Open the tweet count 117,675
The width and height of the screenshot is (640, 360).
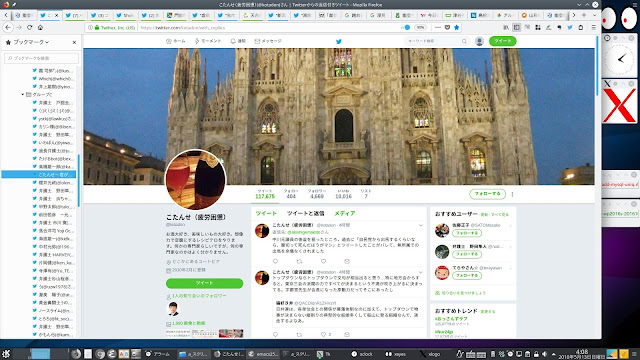coord(265,194)
